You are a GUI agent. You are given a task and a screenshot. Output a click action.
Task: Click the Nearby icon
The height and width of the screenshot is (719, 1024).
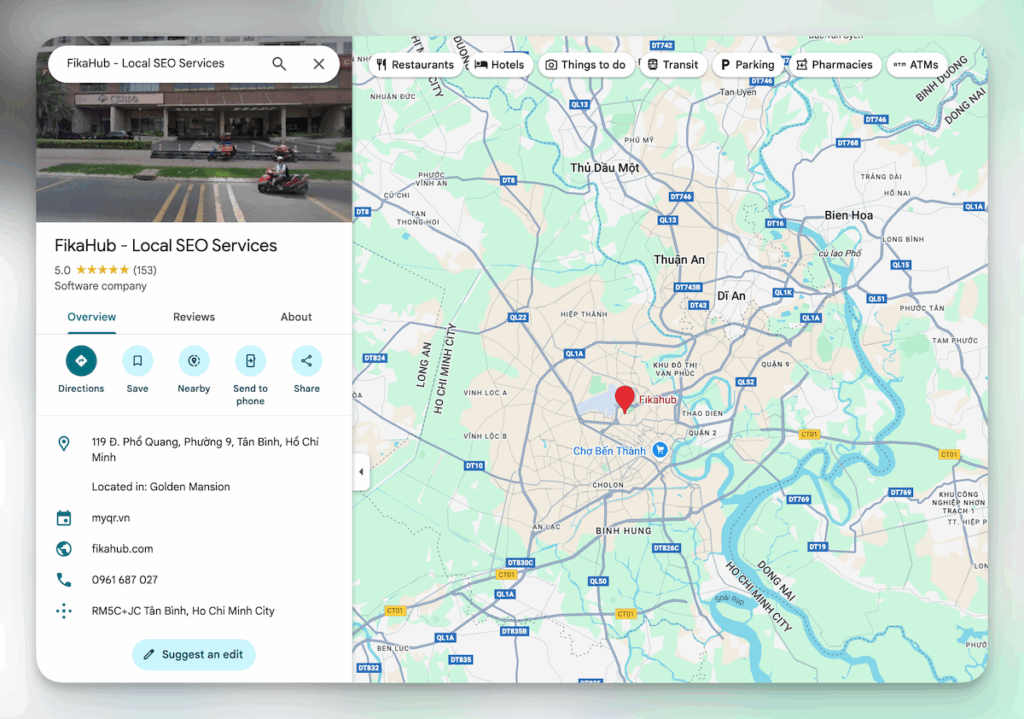click(x=194, y=360)
